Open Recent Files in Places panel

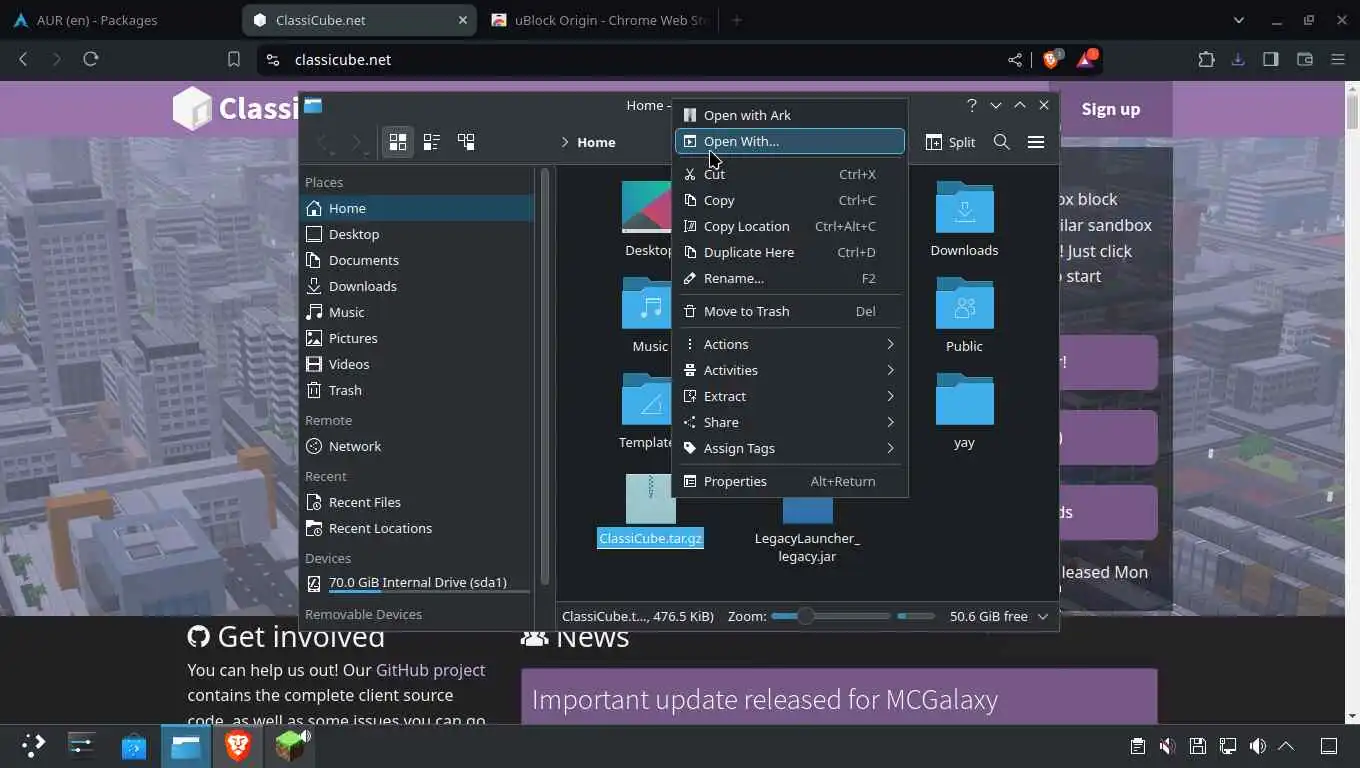click(x=418, y=502)
